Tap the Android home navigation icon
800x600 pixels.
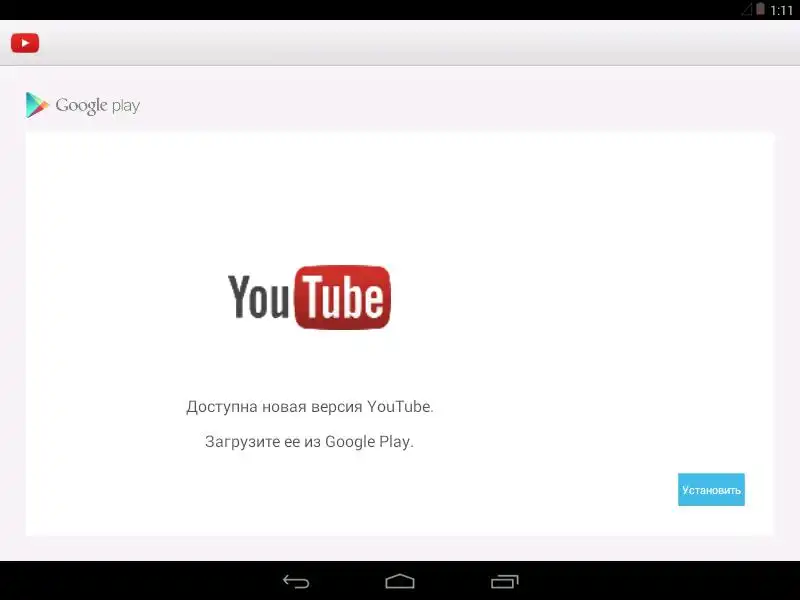pos(400,582)
